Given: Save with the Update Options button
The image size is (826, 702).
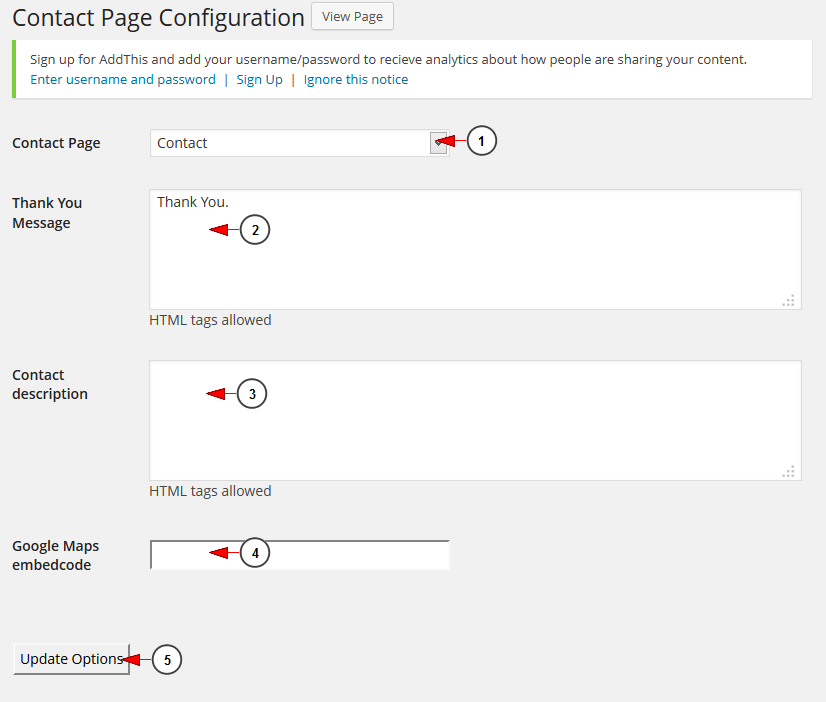Looking at the screenshot, I should point(71,659).
